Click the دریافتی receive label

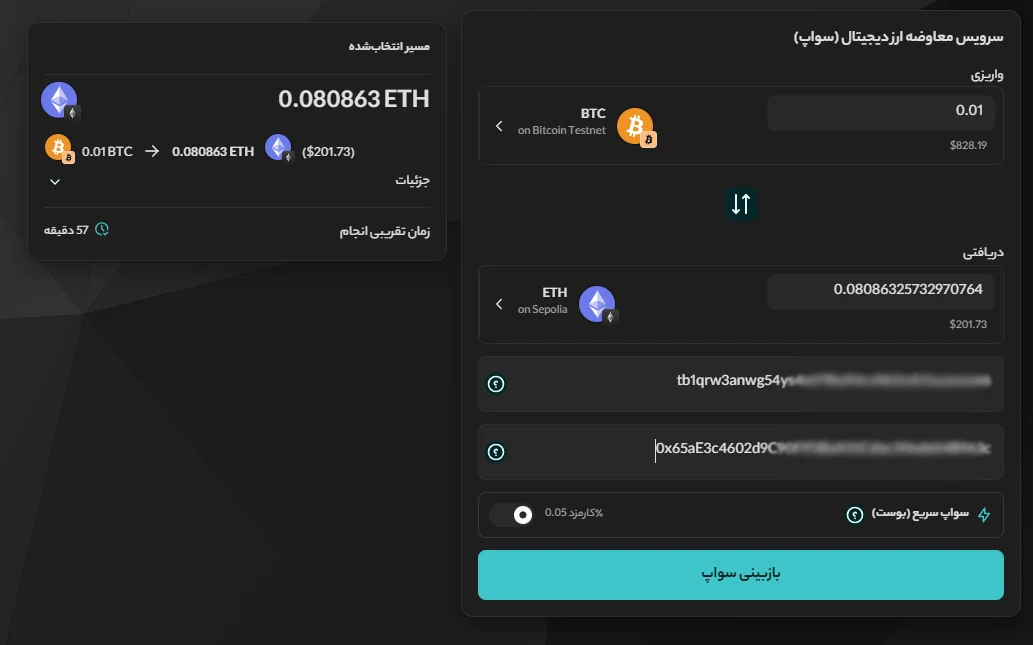tap(984, 252)
